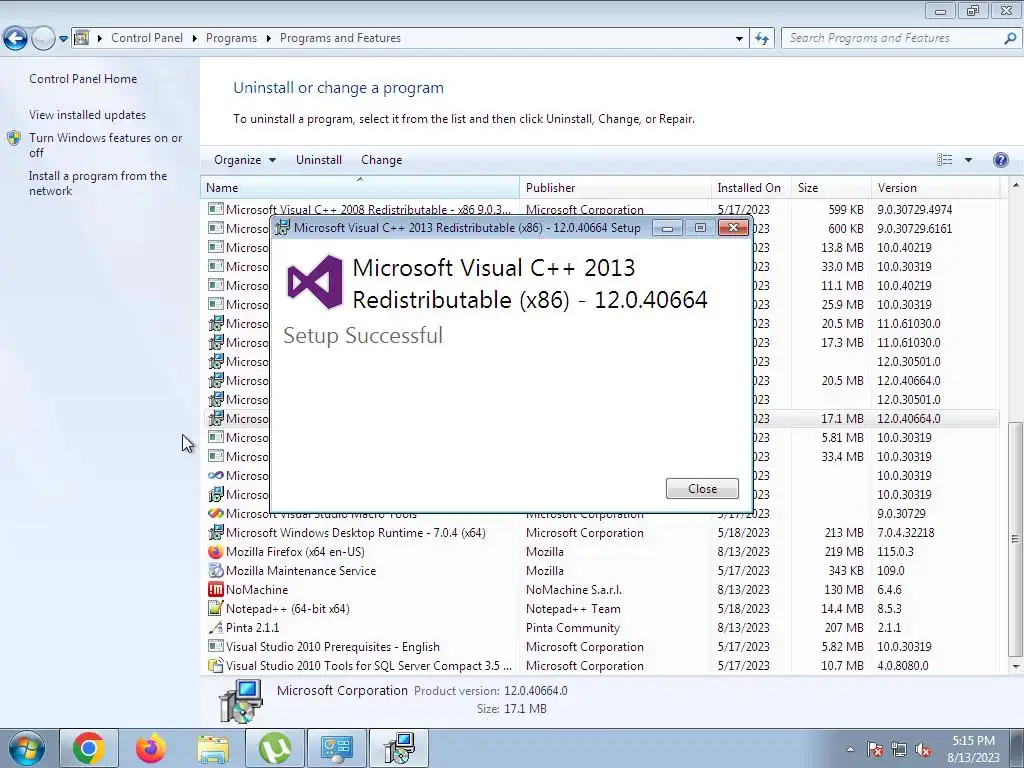Click version 11.0.61030.0 with 20.5 MB
This screenshot has height=768, width=1024.
tap(876, 324)
